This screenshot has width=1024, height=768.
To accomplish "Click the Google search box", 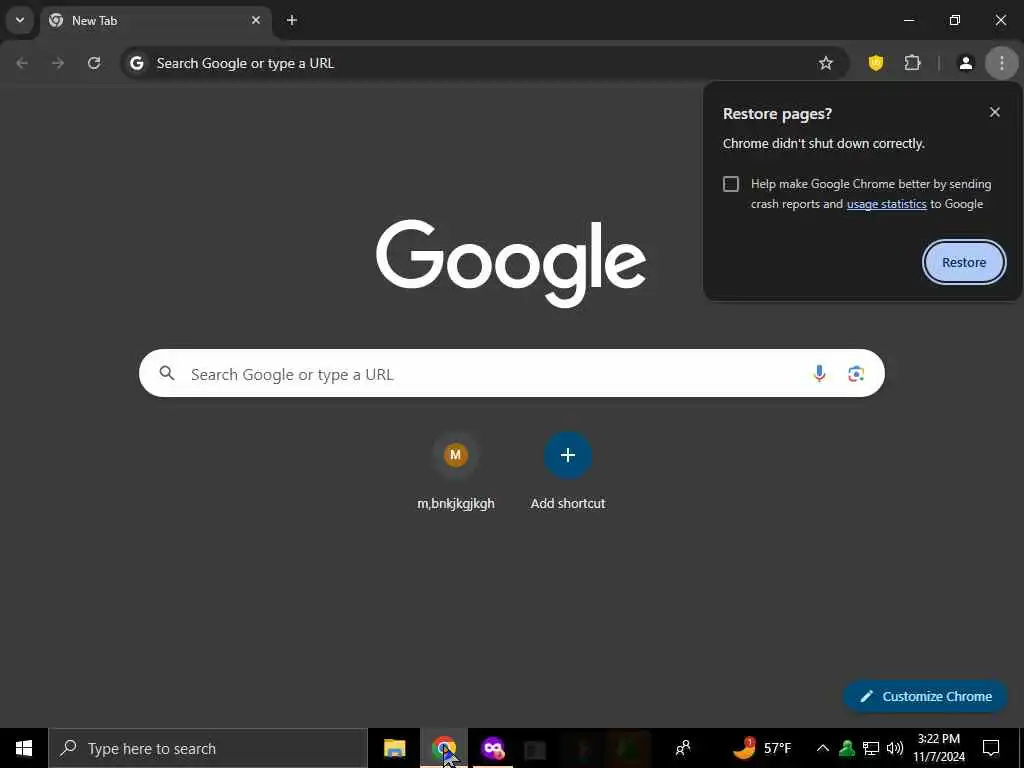I will tap(512, 374).
